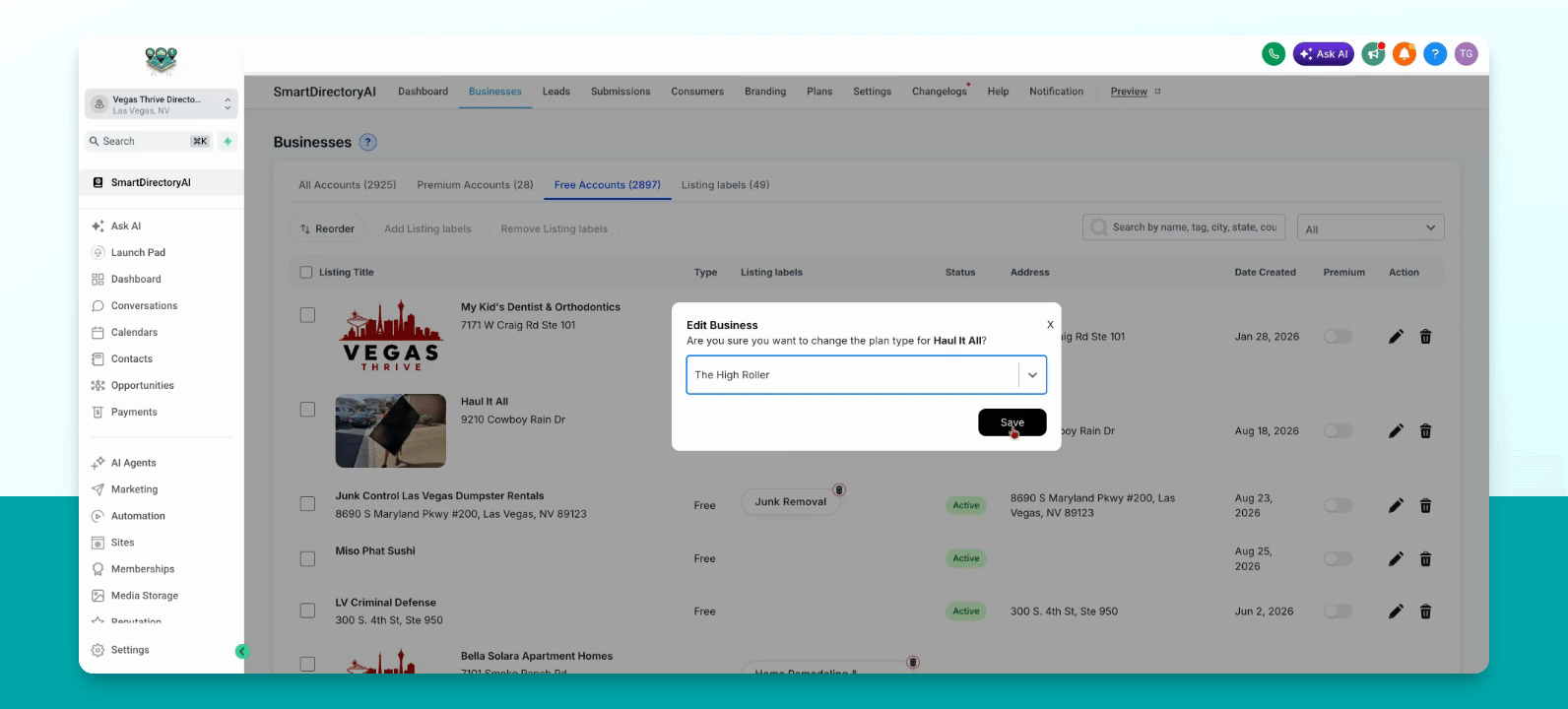Open the megaphone announcements icon

1373,54
